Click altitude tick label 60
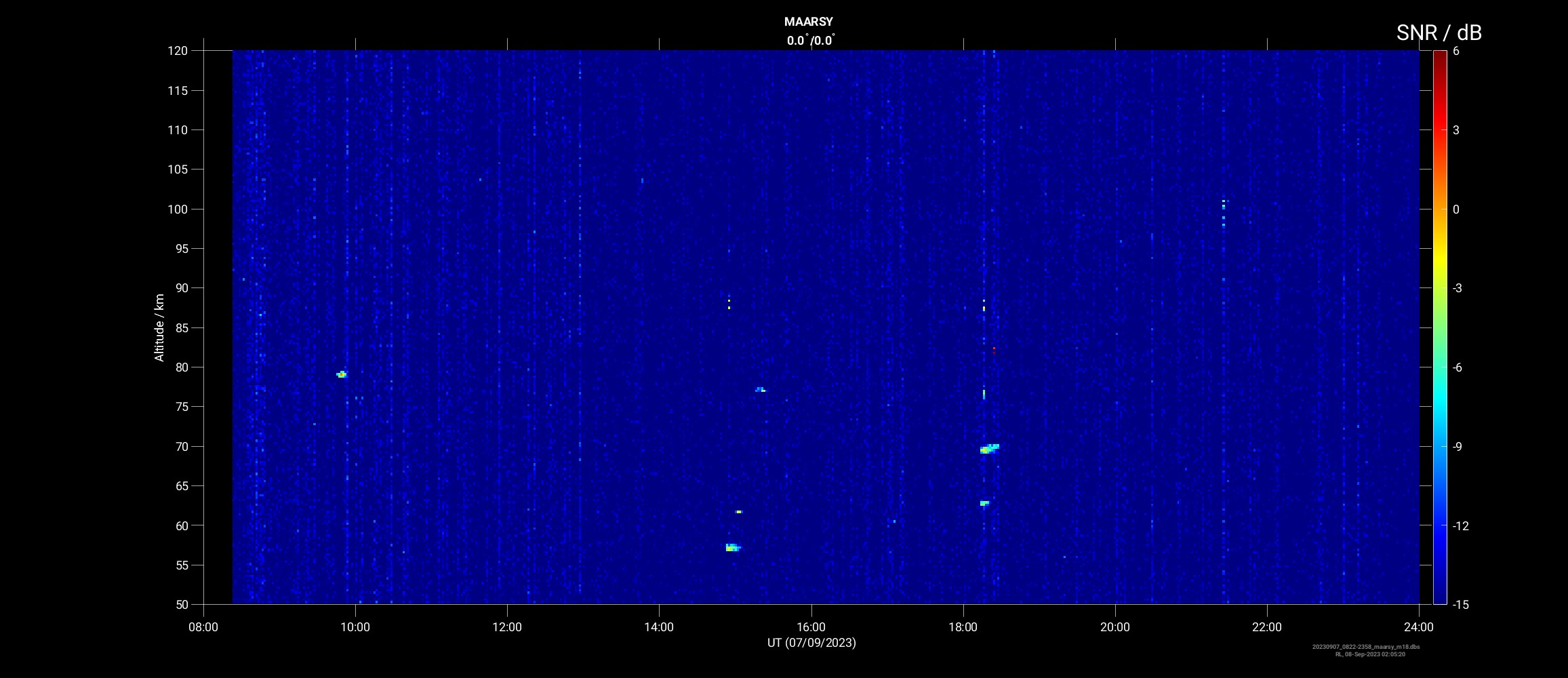 point(180,525)
